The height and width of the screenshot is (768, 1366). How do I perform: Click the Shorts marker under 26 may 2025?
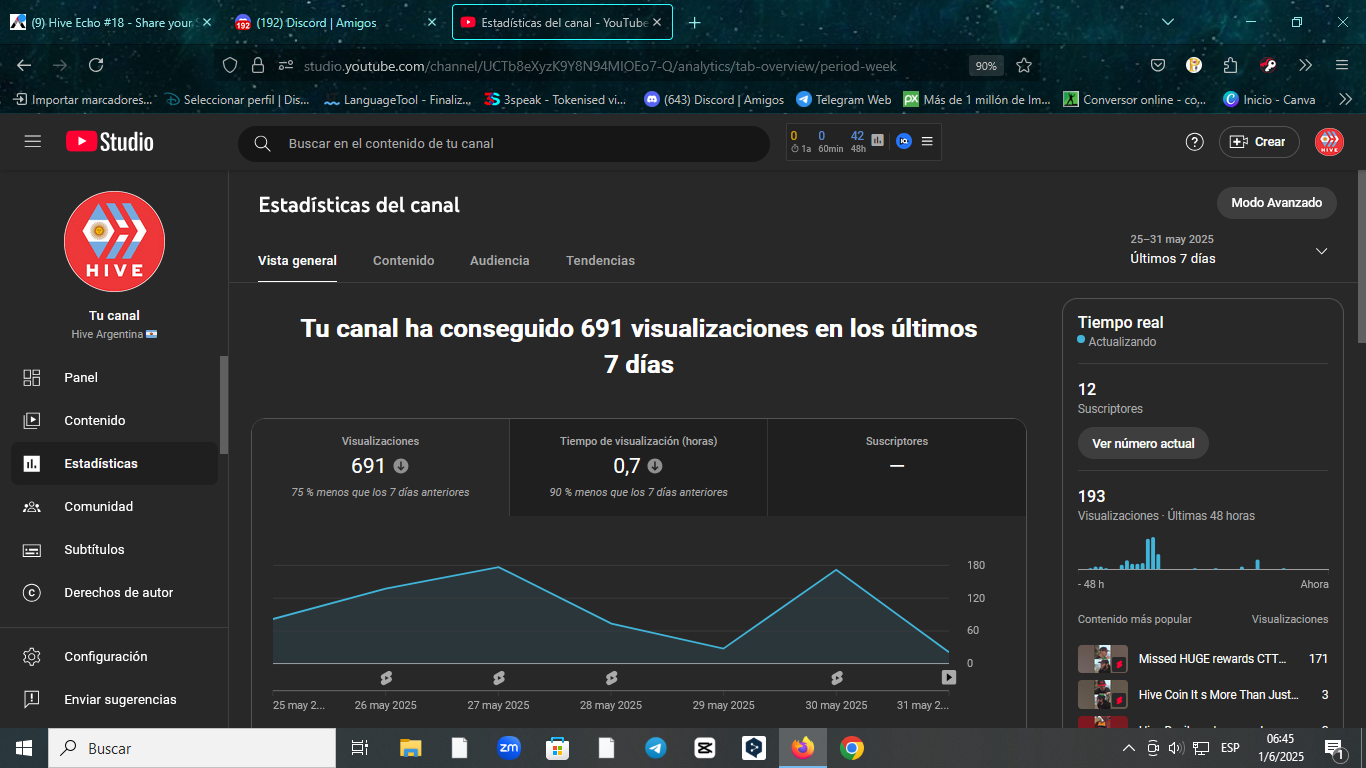pyautogui.click(x=386, y=678)
